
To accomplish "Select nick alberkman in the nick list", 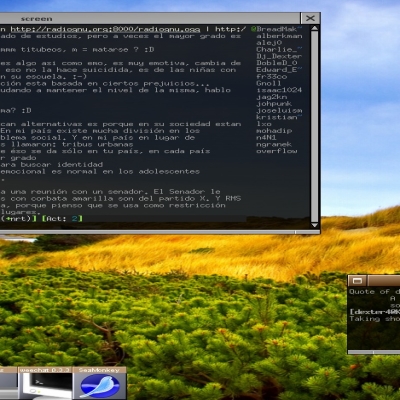I will click(279, 36).
